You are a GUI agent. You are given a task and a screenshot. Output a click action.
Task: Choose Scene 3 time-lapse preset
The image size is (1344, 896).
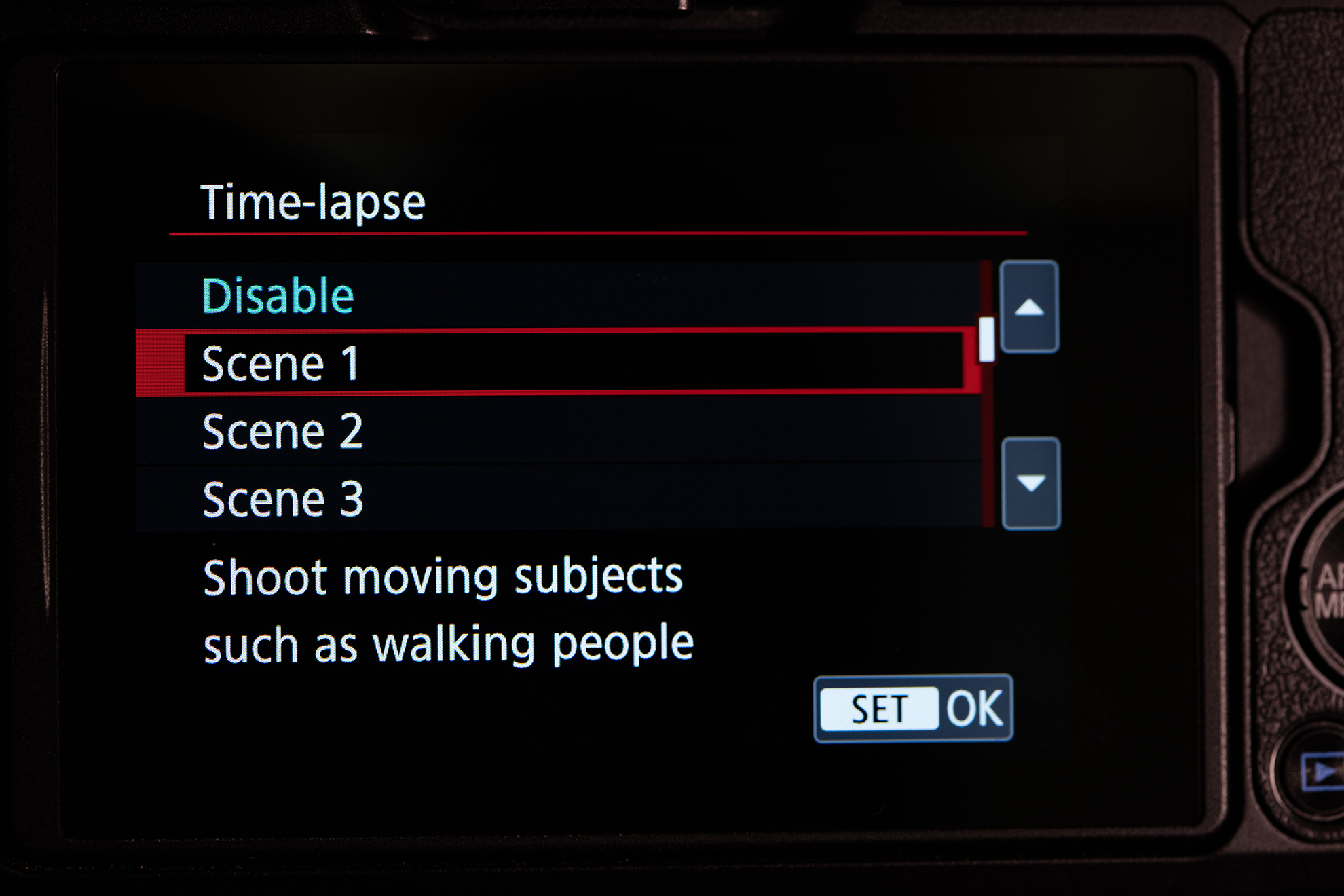coord(558,499)
